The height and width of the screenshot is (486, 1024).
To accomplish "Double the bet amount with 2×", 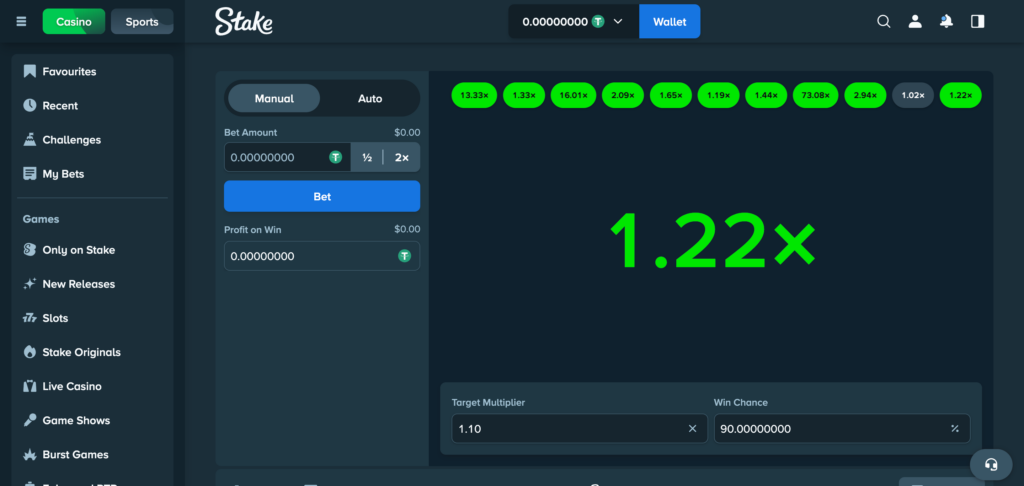I will pos(402,157).
